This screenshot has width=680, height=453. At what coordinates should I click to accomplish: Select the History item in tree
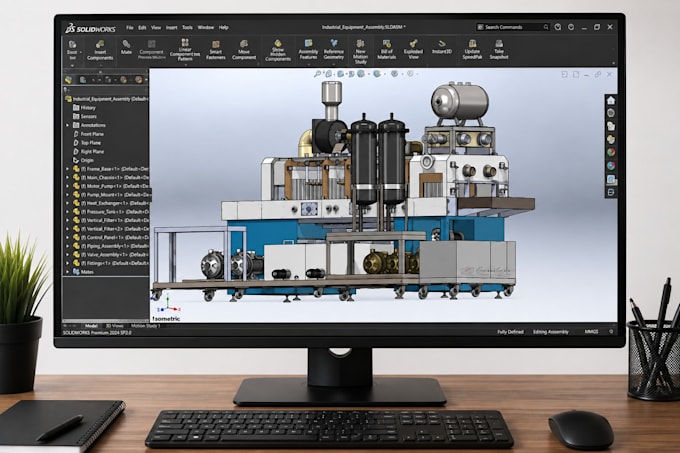tap(84, 108)
